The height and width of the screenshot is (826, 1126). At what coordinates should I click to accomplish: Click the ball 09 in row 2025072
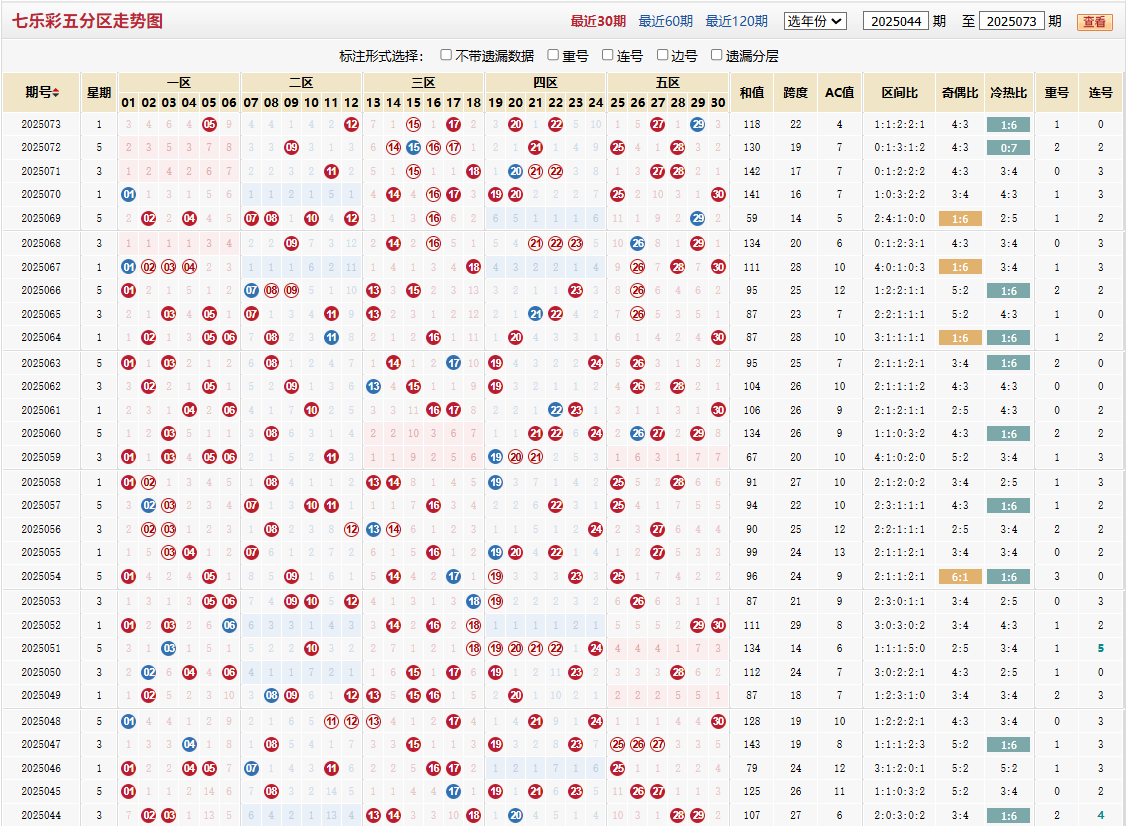click(x=291, y=147)
